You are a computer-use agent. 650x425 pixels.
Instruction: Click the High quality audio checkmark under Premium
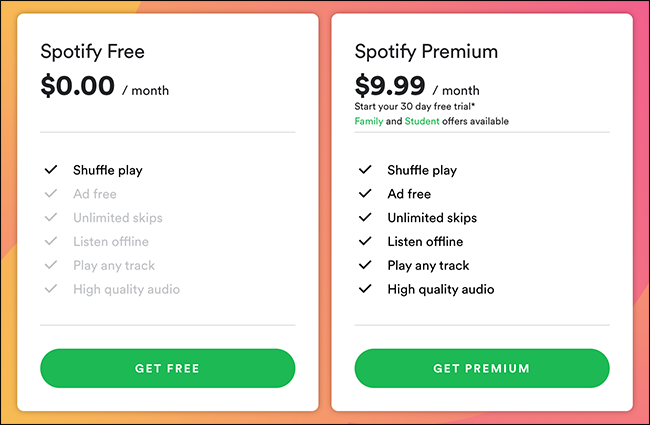[365, 290]
